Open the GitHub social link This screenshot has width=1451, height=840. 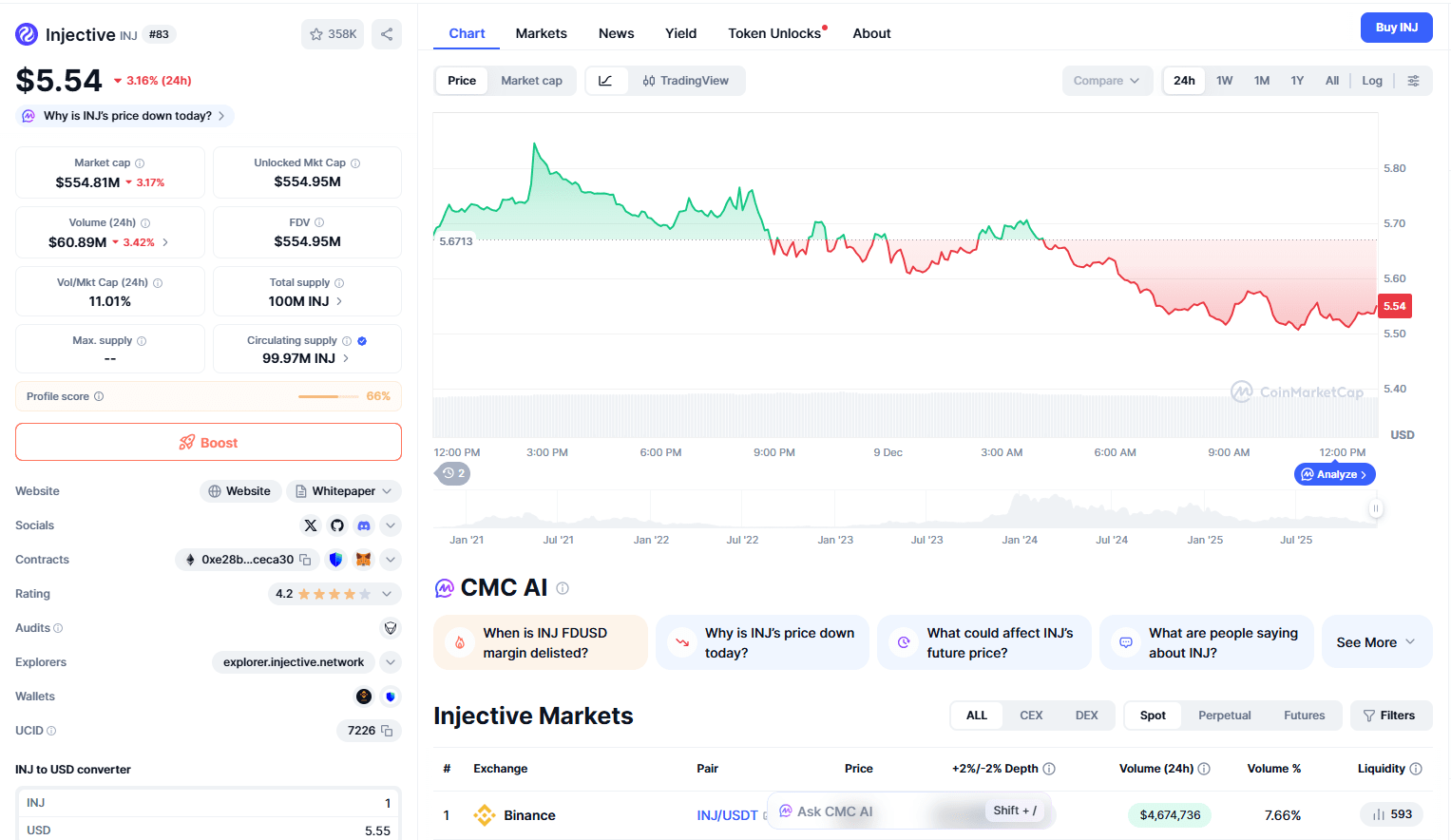[x=337, y=525]
